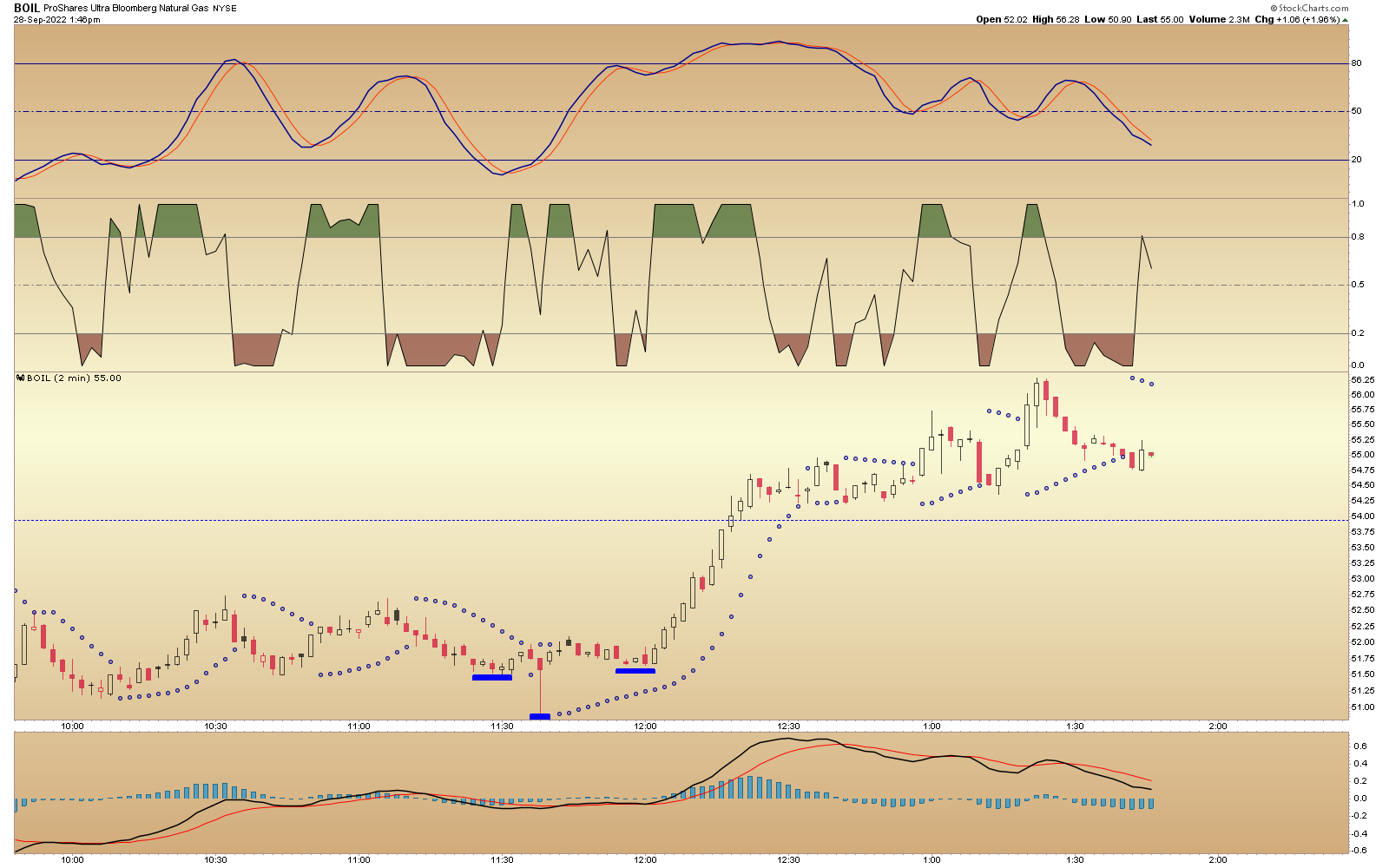The image size is (1389, 868).
Task: Click the 11:00 label on the price chart time axis
Action: click(359, 727)
